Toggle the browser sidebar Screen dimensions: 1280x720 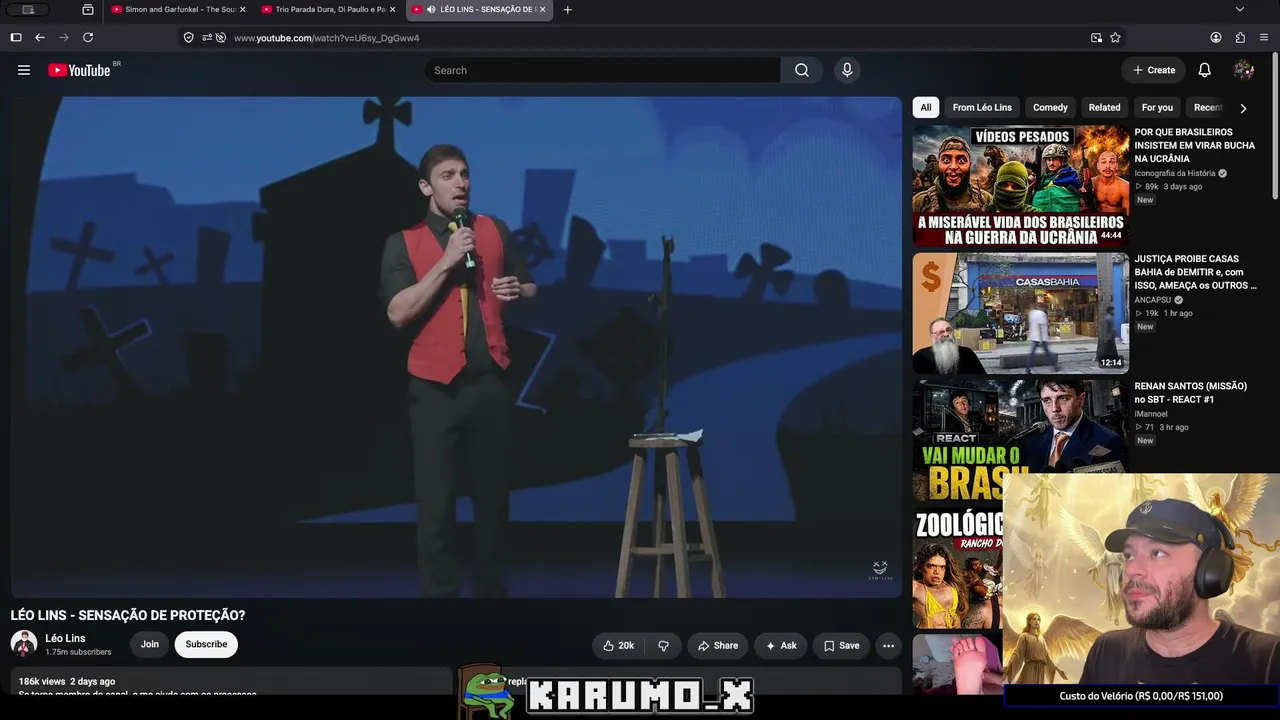point(16,37)
